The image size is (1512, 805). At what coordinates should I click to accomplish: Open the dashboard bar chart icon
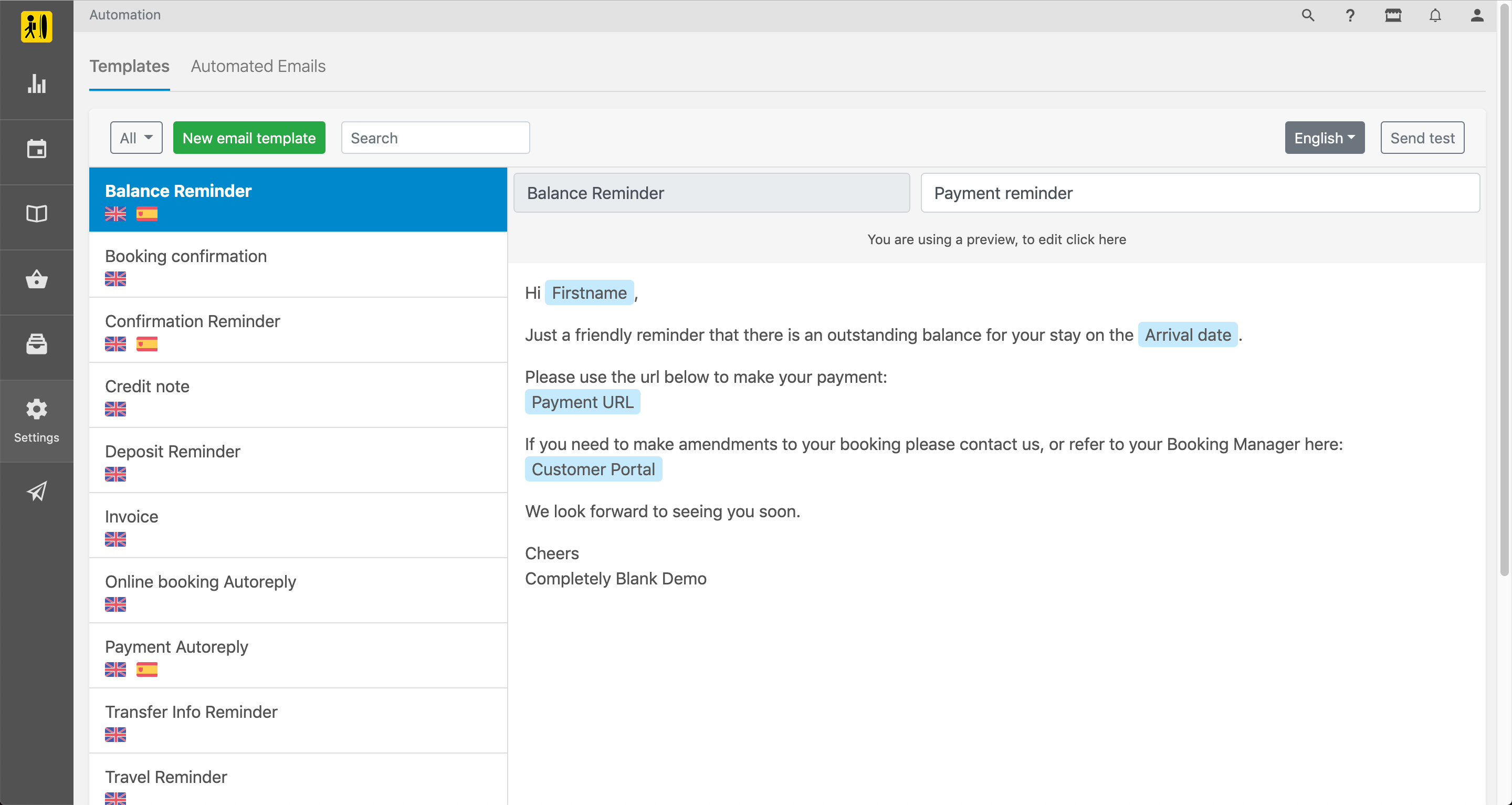point(36,84)
